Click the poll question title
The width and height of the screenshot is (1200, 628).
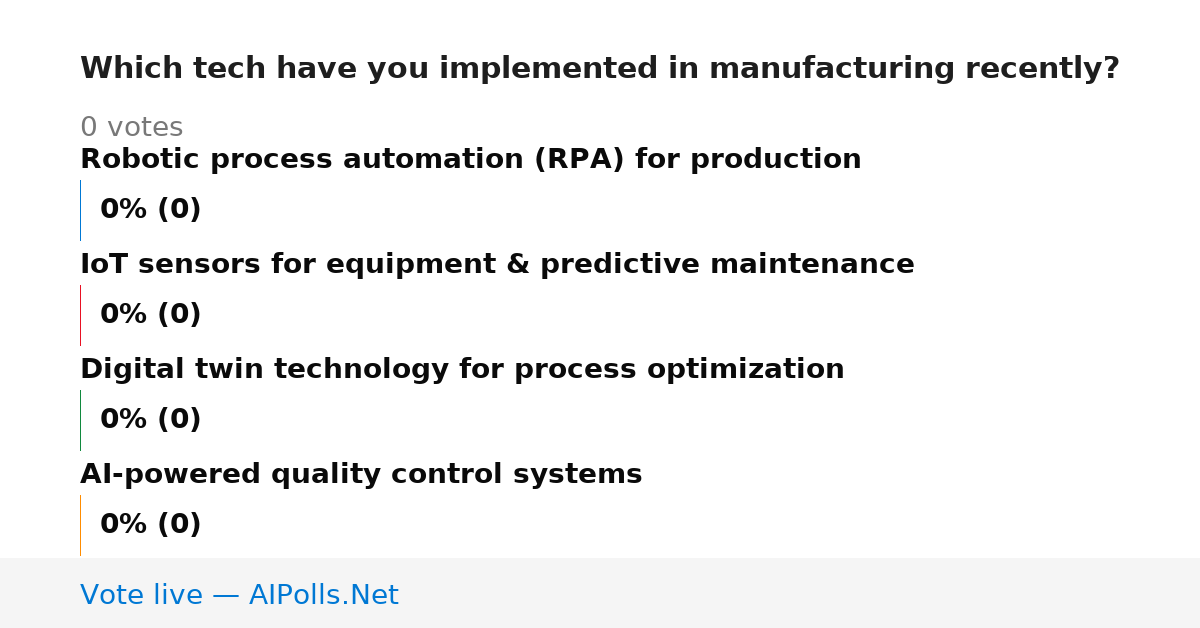click(x=600, y=69)
